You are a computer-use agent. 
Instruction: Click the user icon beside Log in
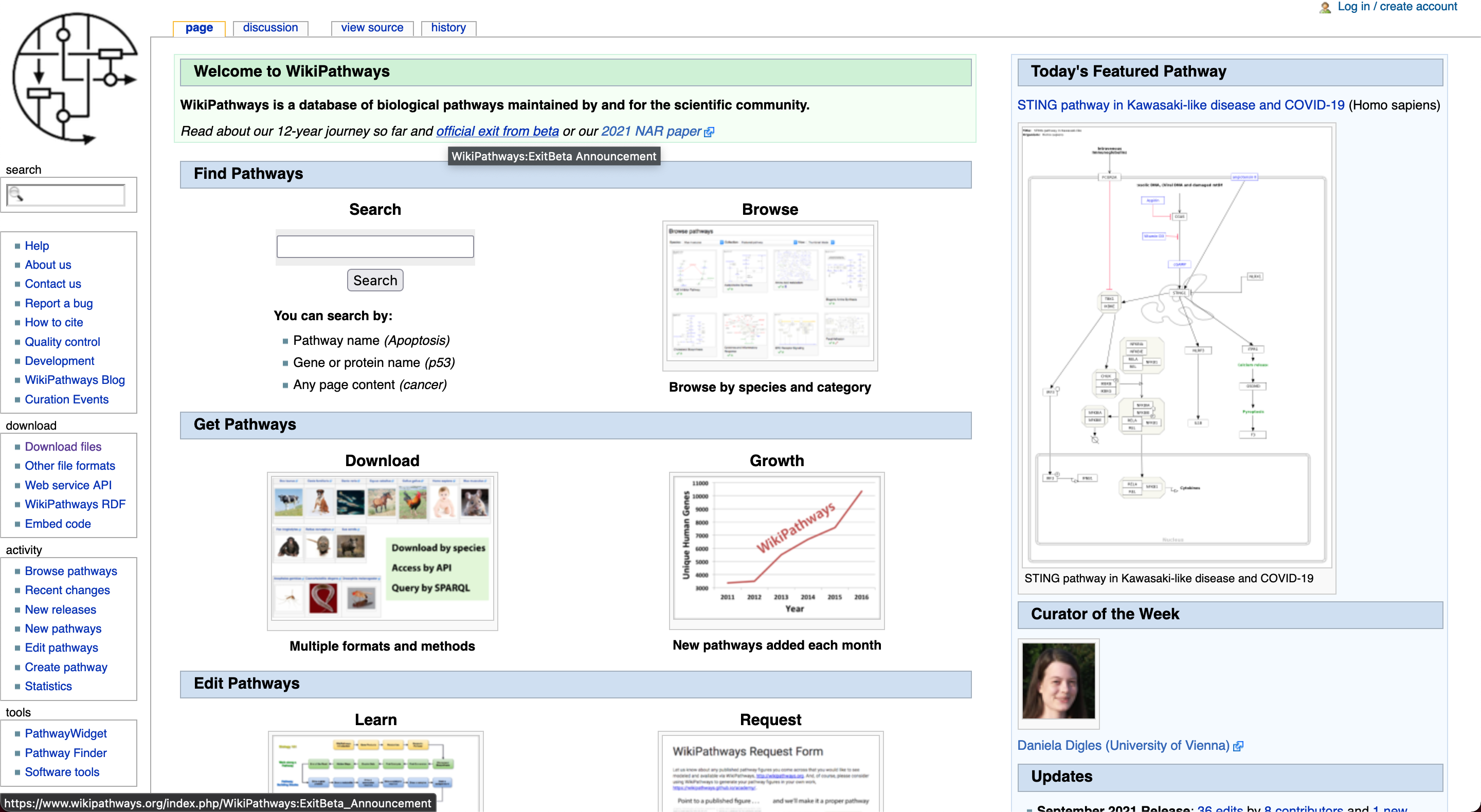coord(1325,8)
